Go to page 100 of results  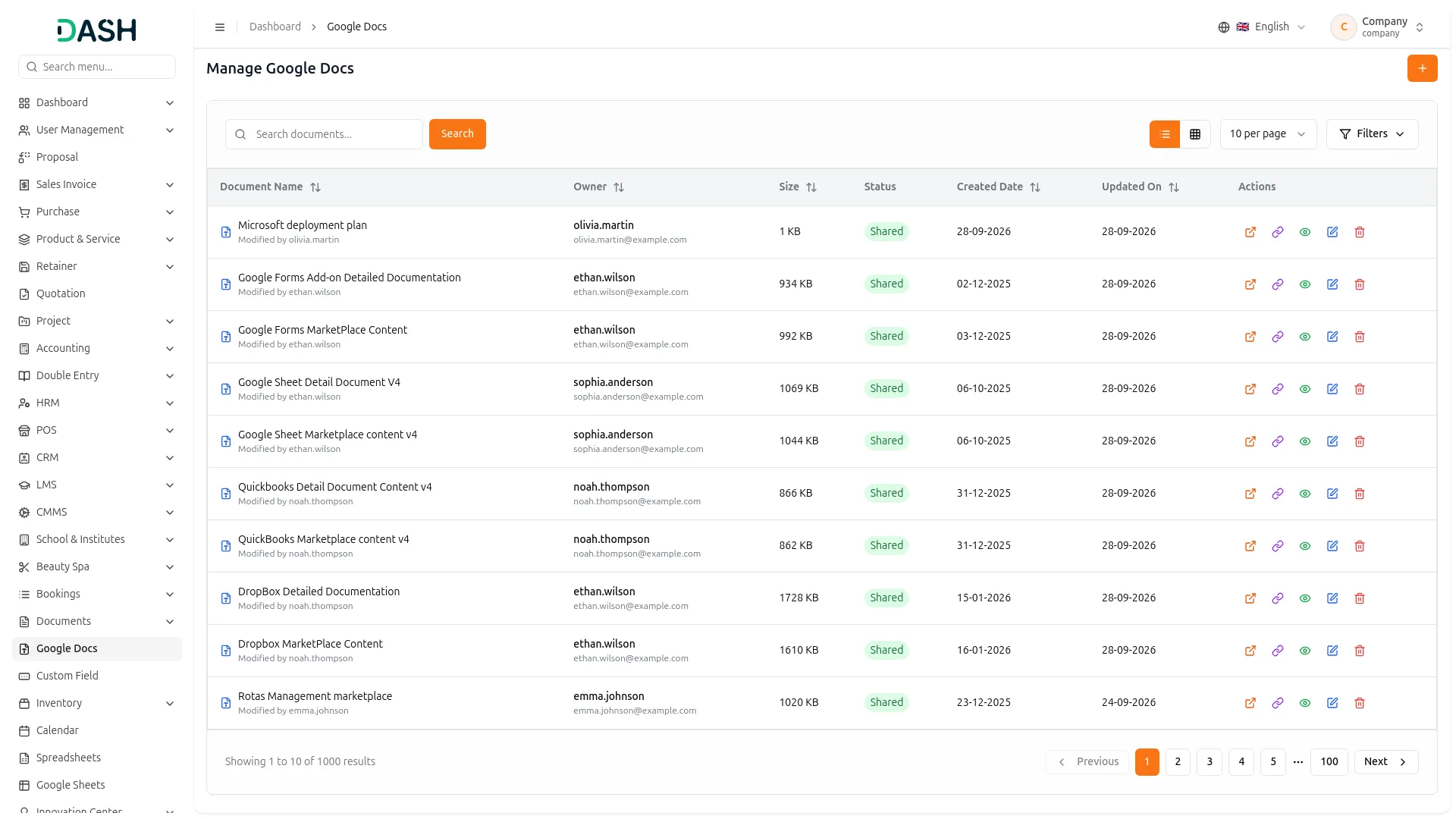pyautogui.click(x=1329, y=762)
